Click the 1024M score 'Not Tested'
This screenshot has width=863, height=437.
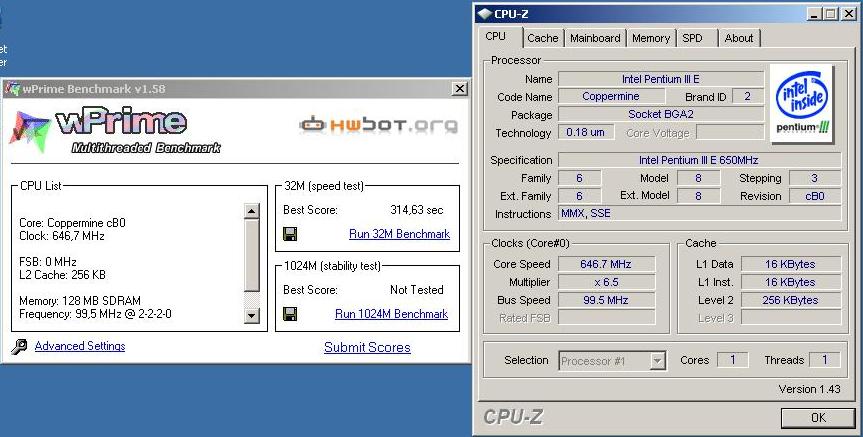click(417, 290)
